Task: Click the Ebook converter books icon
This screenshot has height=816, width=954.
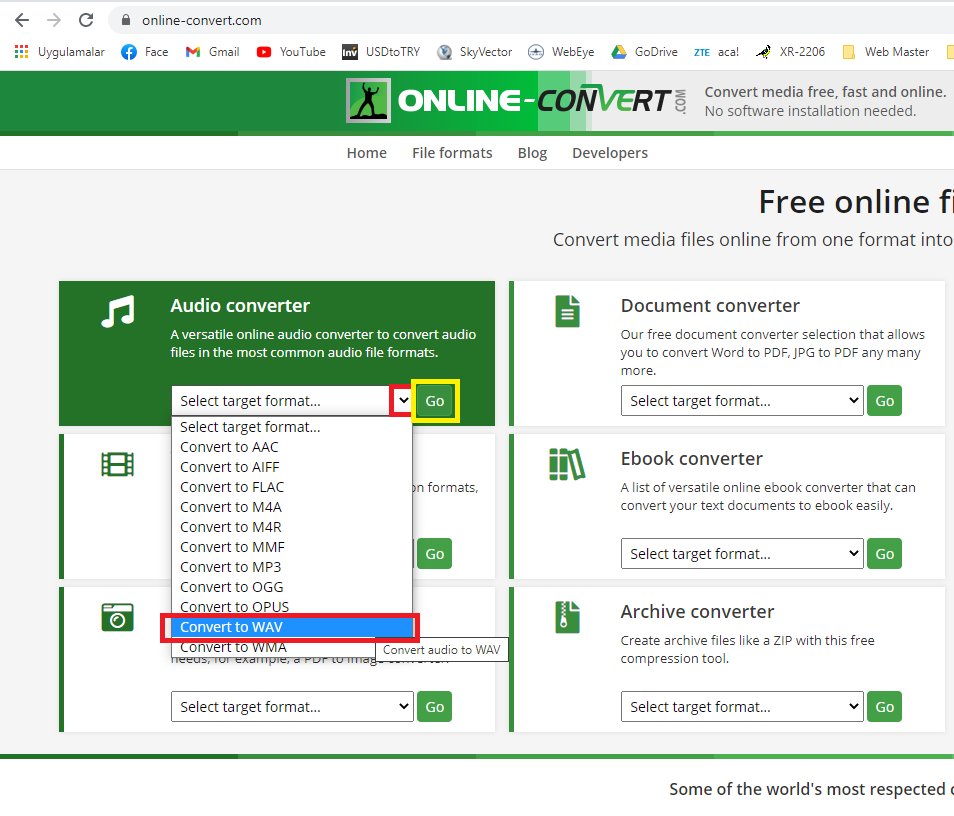Action: click(x=567, y=464)
